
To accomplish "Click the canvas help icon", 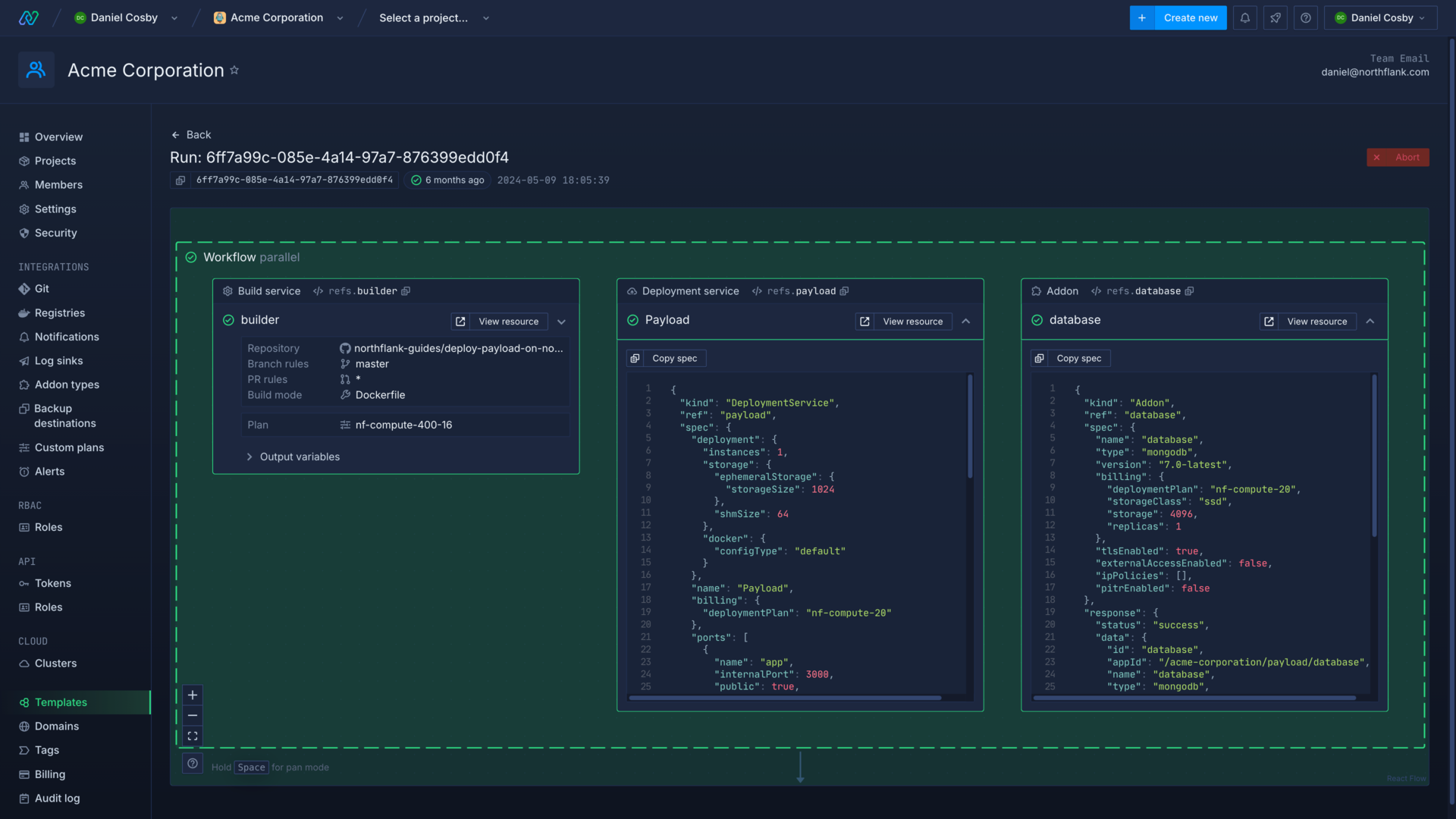I will (193, 764).
